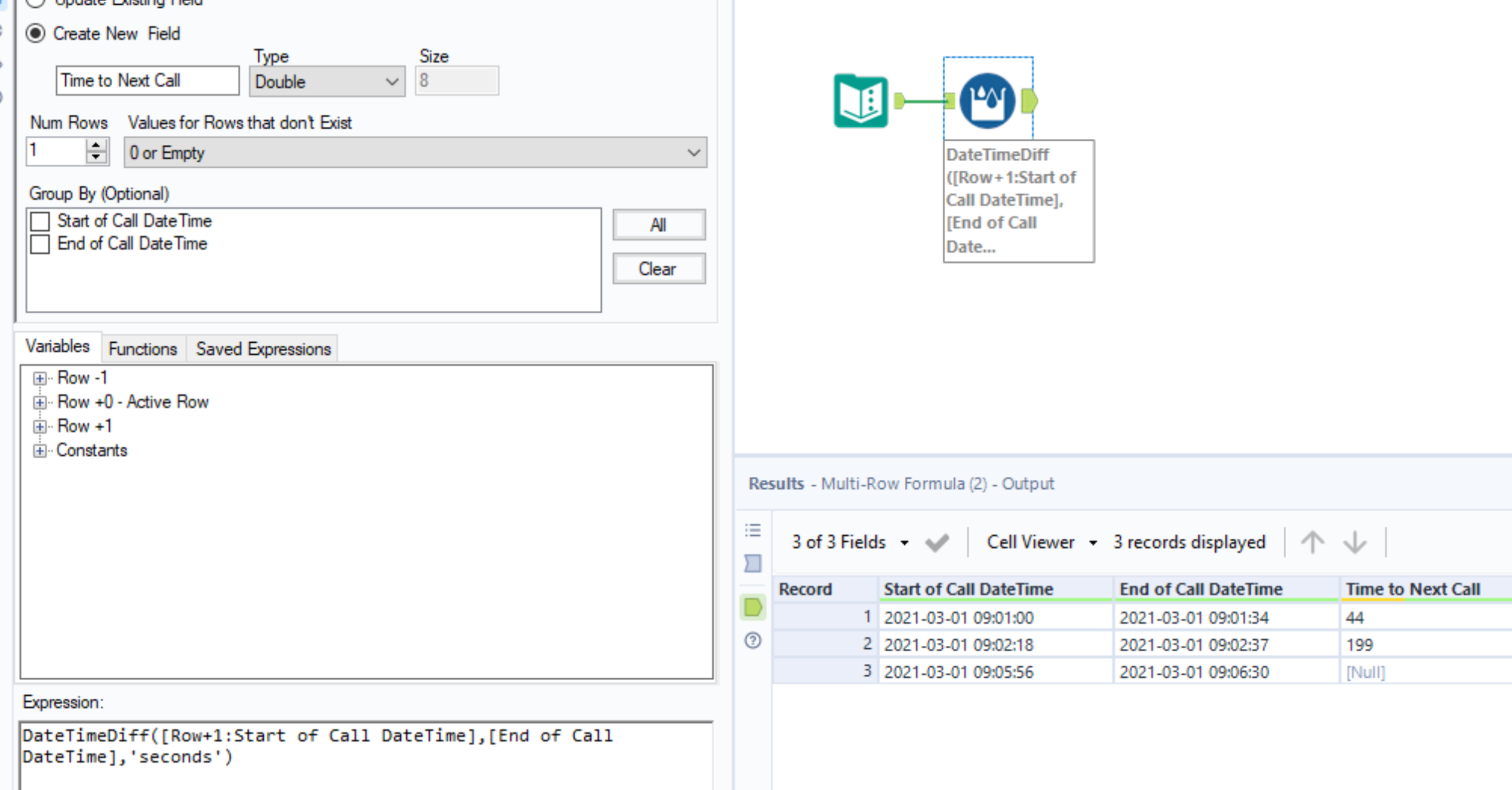Viewport: 1512px width, 790px height.
Task: Check End of Call DateTime group-by box
Action: click(x=40, y=244)
